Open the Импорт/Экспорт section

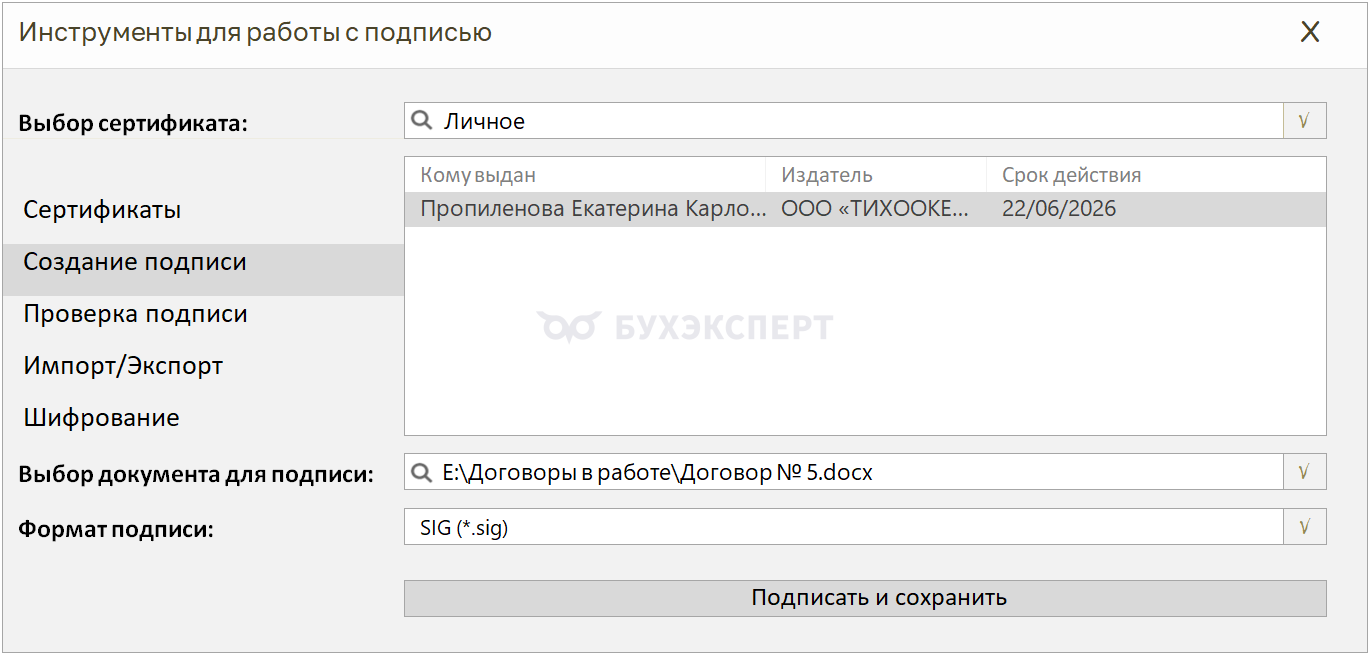123,366
